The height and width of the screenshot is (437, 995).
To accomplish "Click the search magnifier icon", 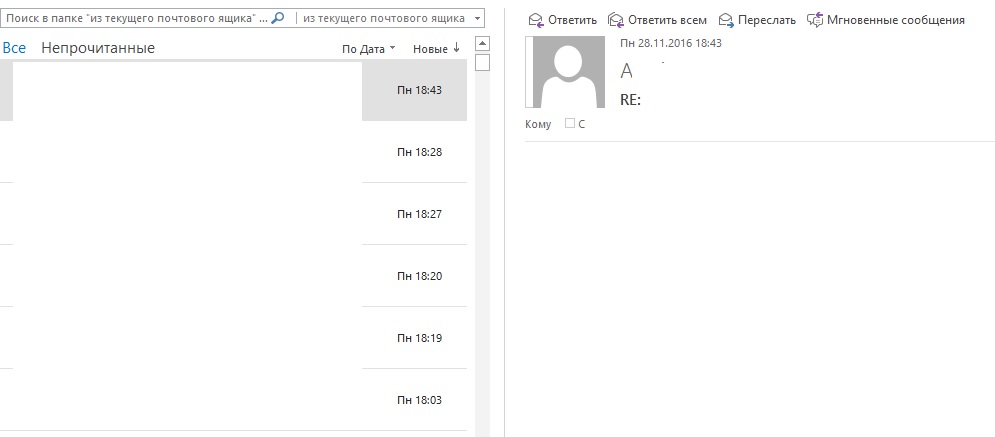I will pos(277,18).
